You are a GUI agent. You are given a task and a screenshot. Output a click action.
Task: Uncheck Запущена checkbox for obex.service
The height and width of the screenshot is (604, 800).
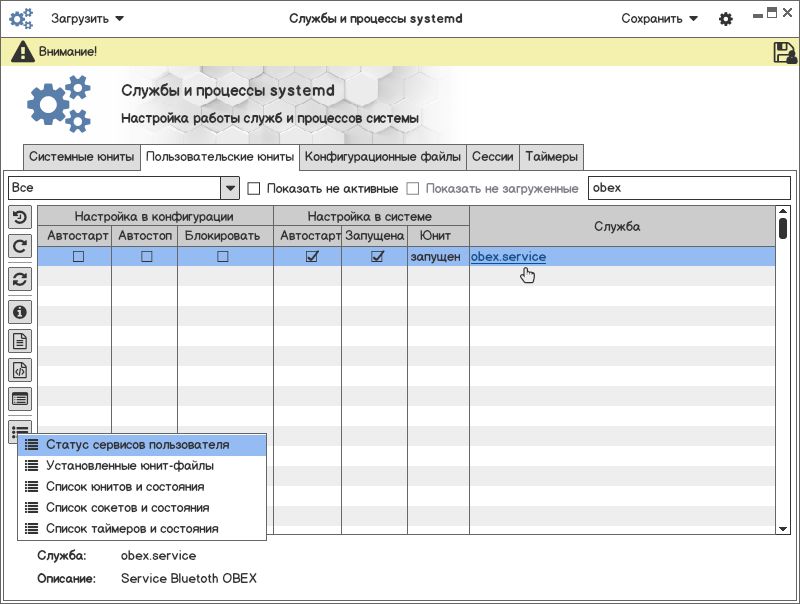click(x=377, y=257)
